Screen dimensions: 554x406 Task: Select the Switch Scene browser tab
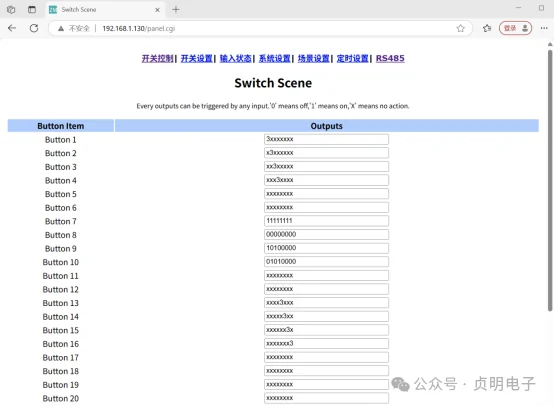[x=105, y=10]
